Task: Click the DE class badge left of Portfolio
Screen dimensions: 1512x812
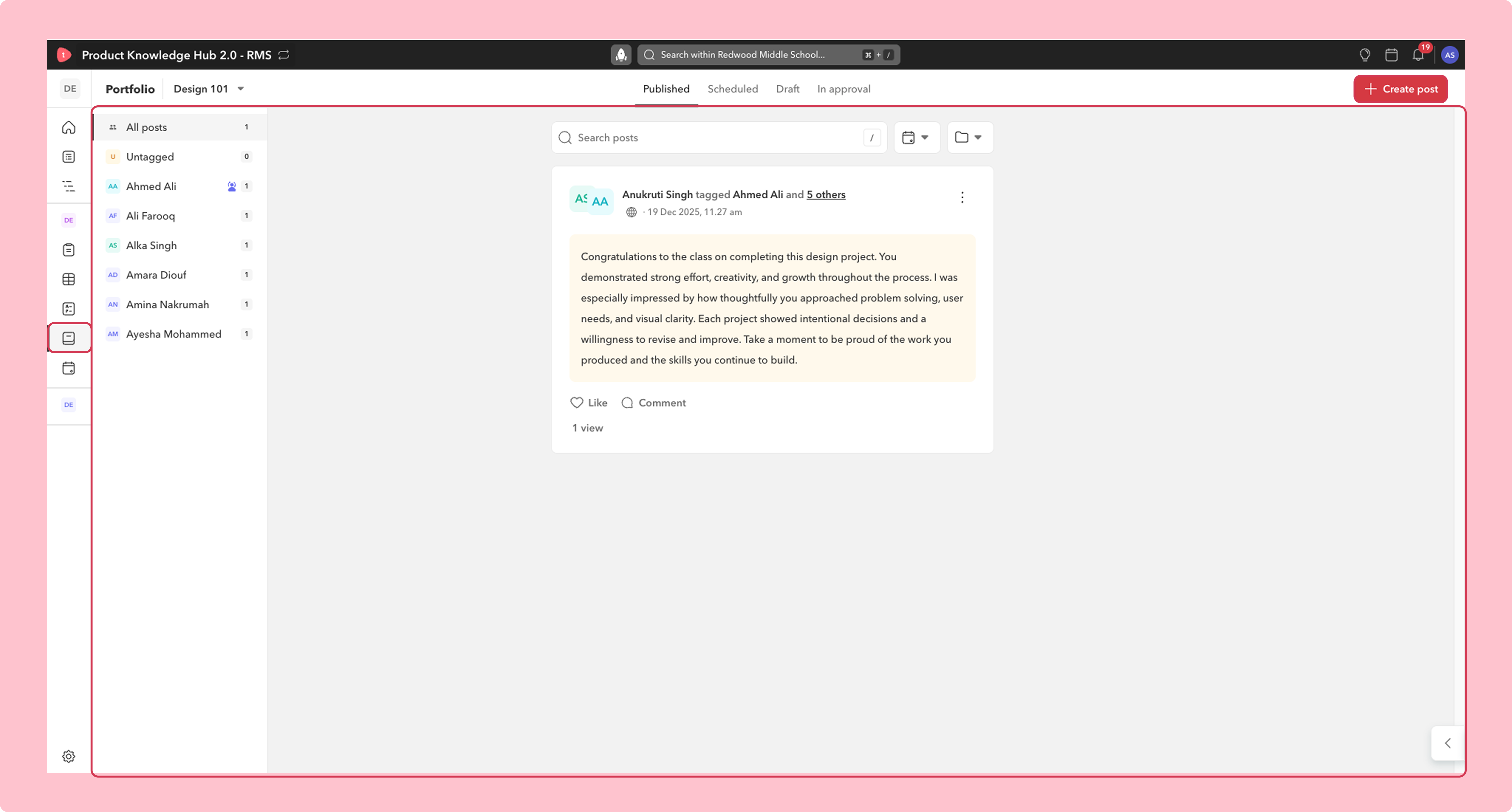Action: tap(70, 89)
